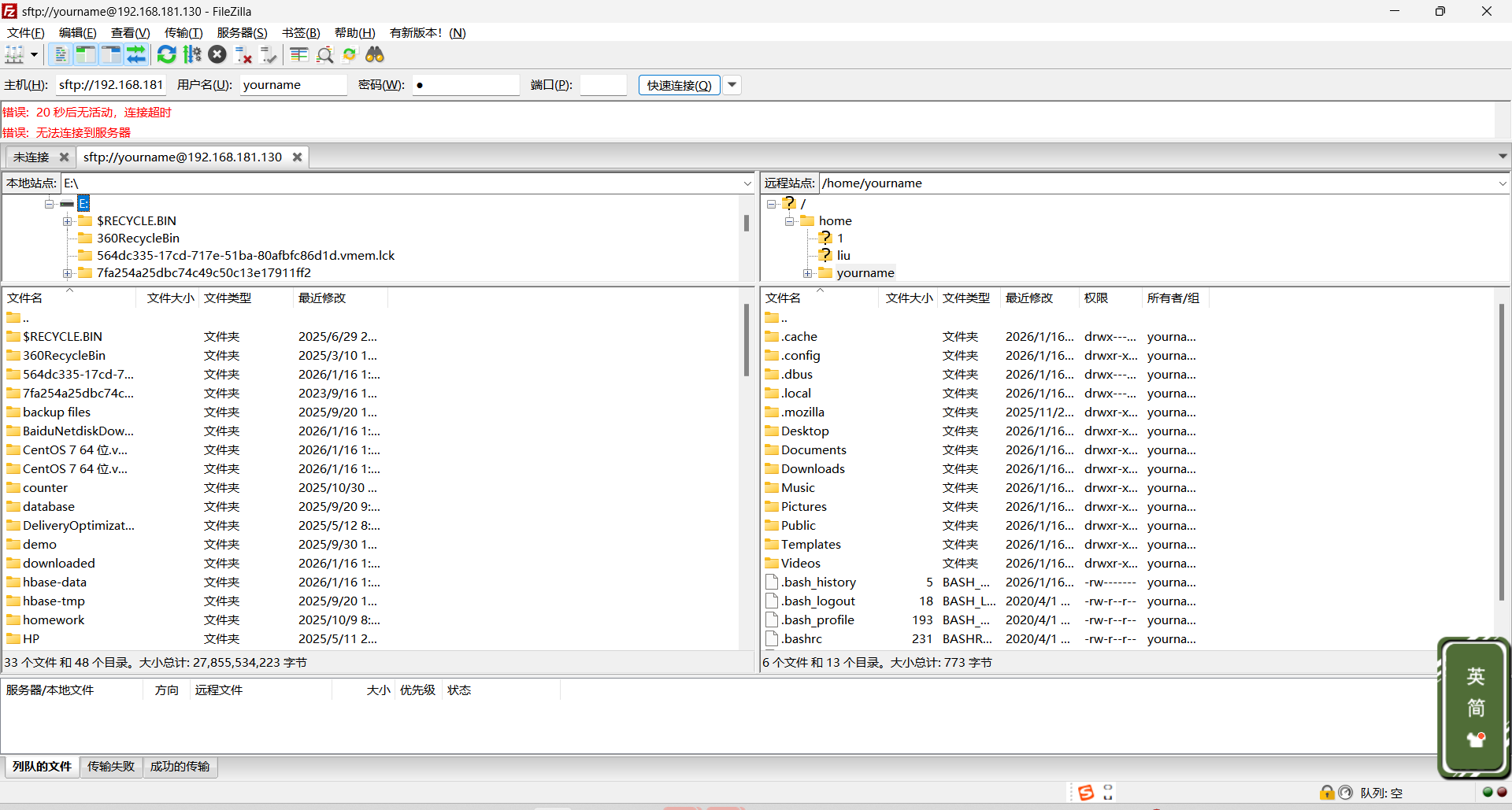This screenshot has width=1512, height=810.
Task: Click the home folder icon in remote tree
Action: coord(807,220)
